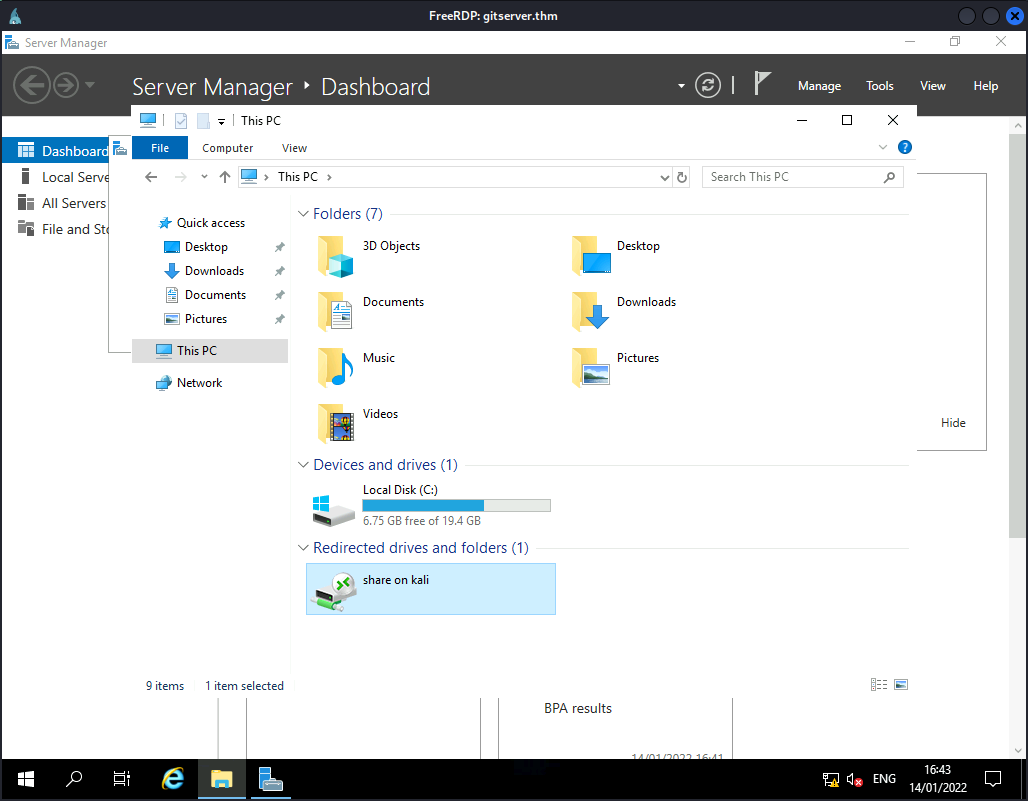
Task: Go back in File Explorer navigation
Action: [151, 177]
